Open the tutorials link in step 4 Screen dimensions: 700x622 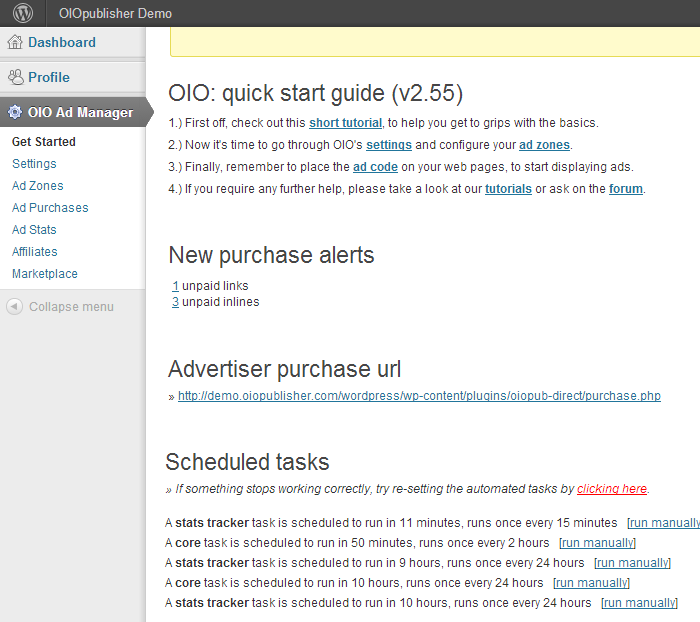click(508, 189)
